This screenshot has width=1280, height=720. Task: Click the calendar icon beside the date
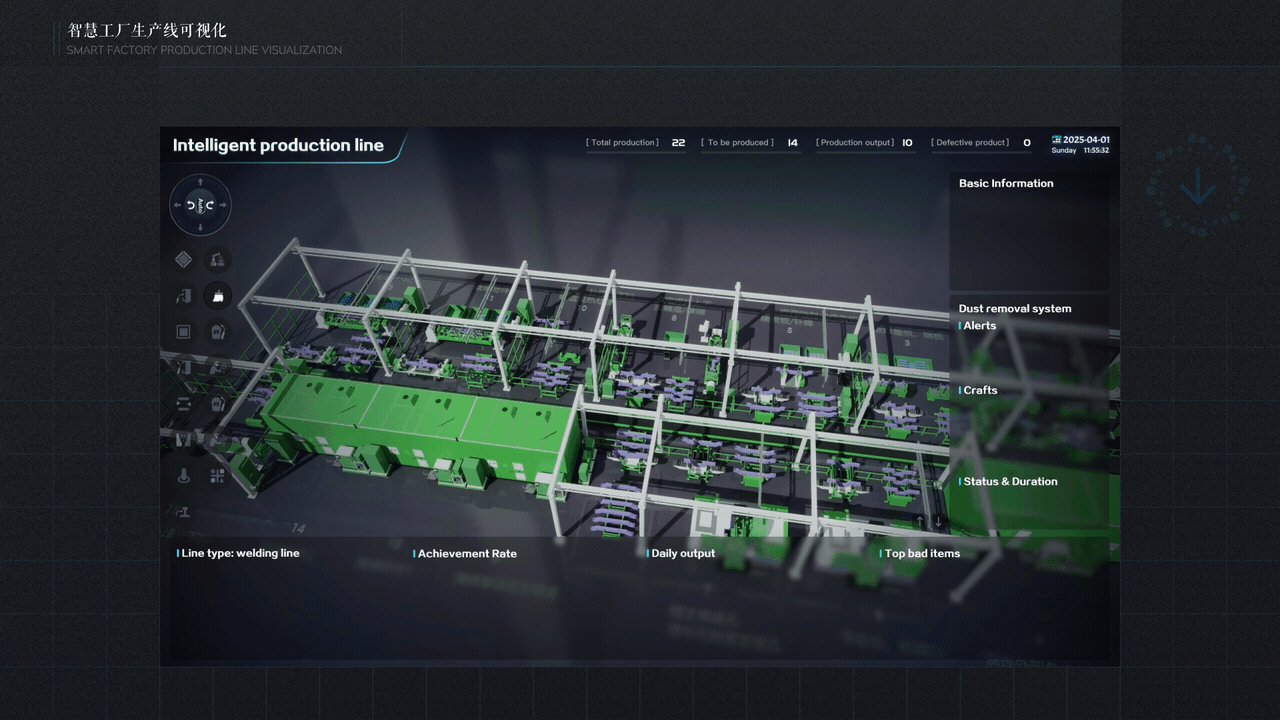[1056, 140]
